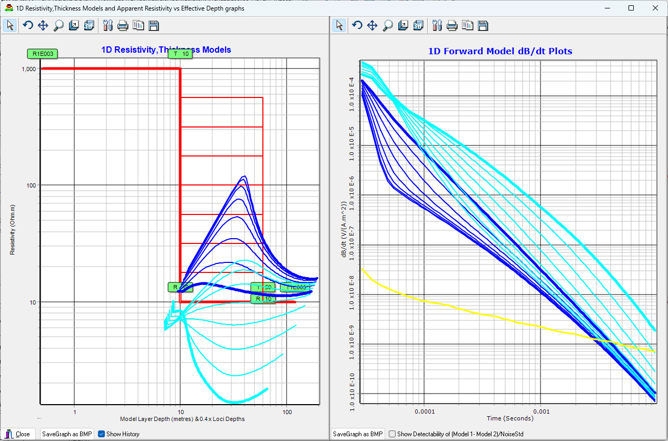This screenshot has height=441, width=668.
Task: Select the pointer tool in right toolbar
Action: pyautogui.click(x=339, y=26)
